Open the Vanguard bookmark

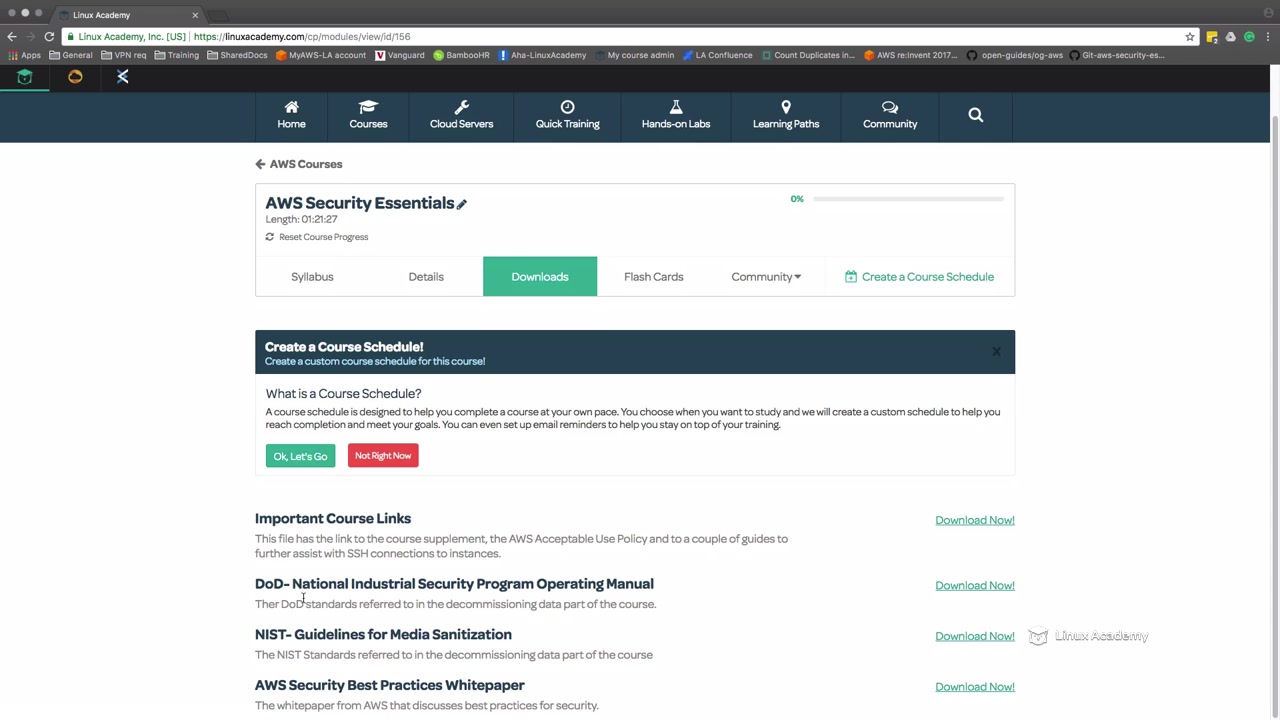click(400, 55)
